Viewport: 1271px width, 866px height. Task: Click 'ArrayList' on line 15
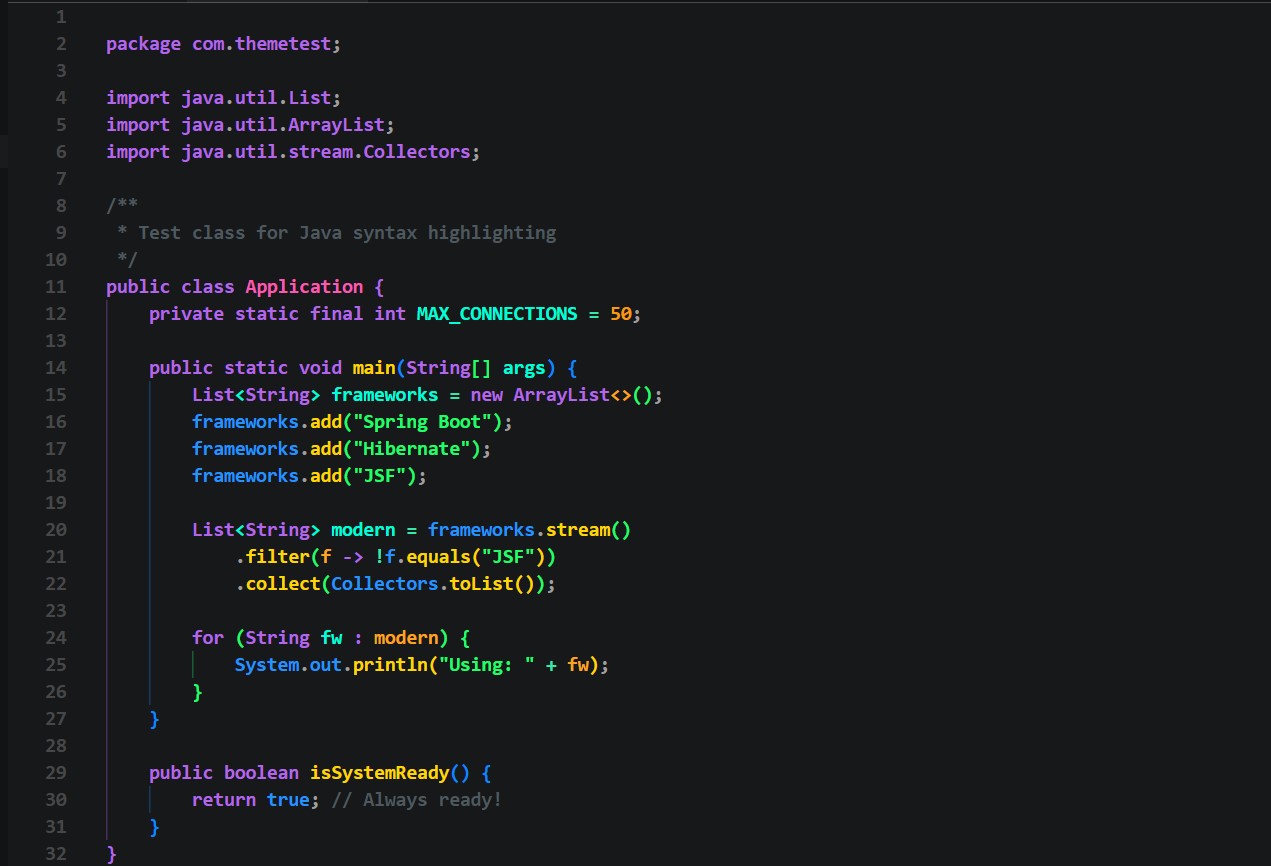tap(561, 395)
